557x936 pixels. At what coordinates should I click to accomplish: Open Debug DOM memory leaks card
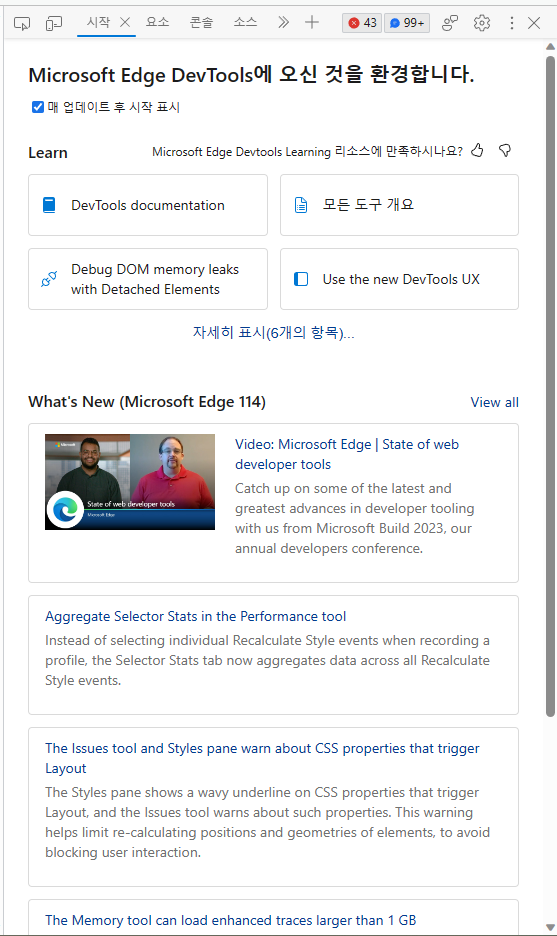point(148,279)
